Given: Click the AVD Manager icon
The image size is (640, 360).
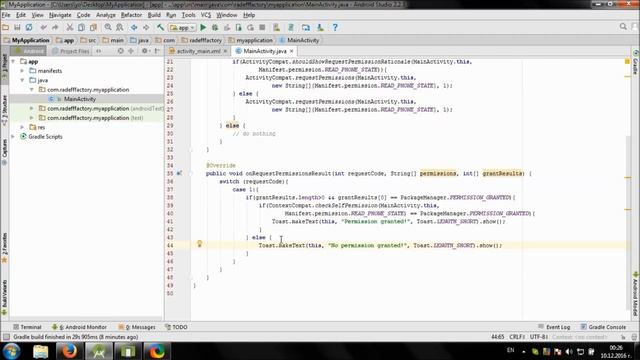Looking at the screenshot, I should coord(276,28).
